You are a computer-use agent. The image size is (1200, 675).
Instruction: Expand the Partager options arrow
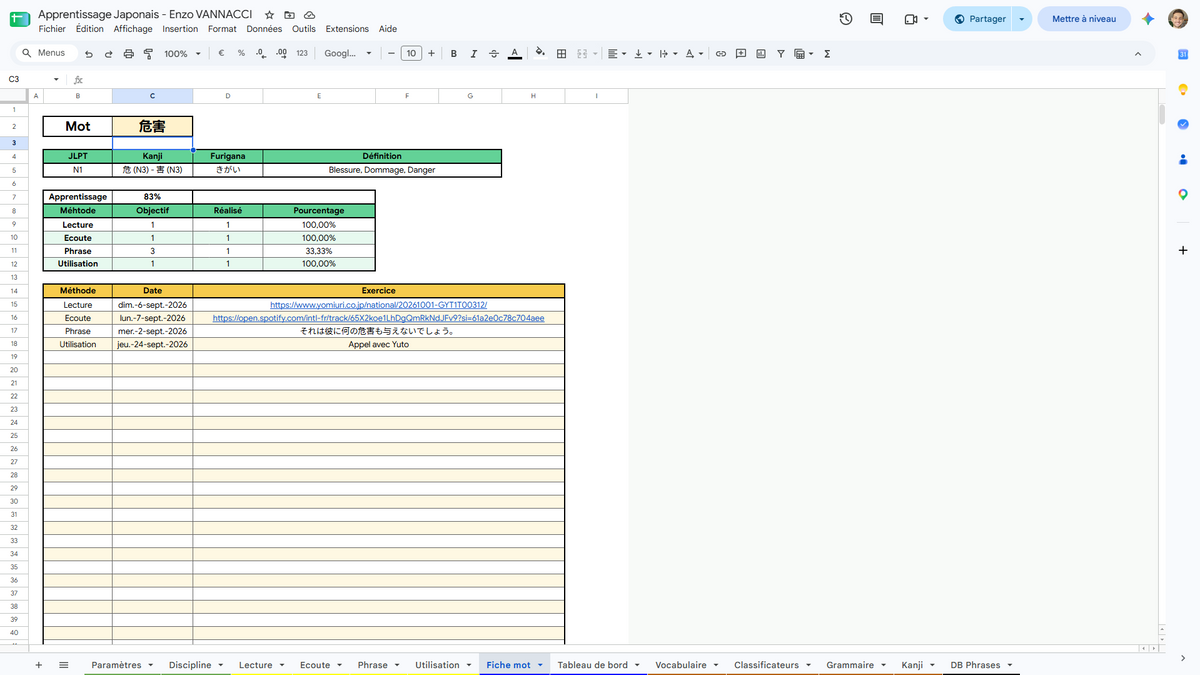coord(1021,19)
